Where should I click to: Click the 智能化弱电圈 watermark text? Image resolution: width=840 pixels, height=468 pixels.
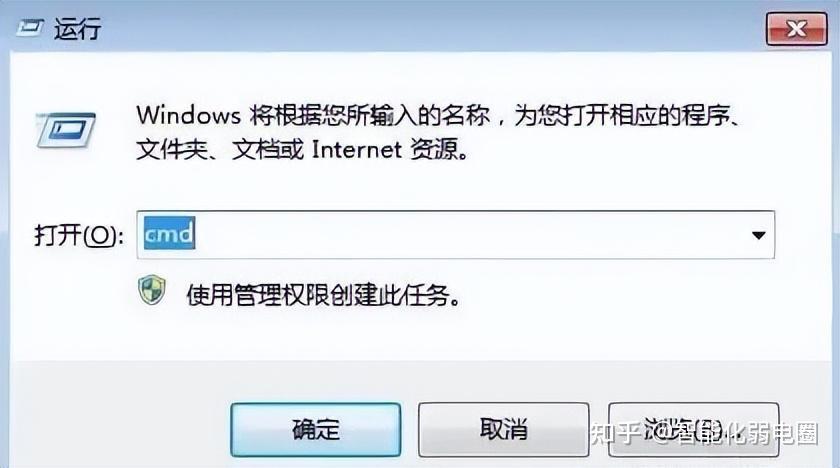click(747, 433)
